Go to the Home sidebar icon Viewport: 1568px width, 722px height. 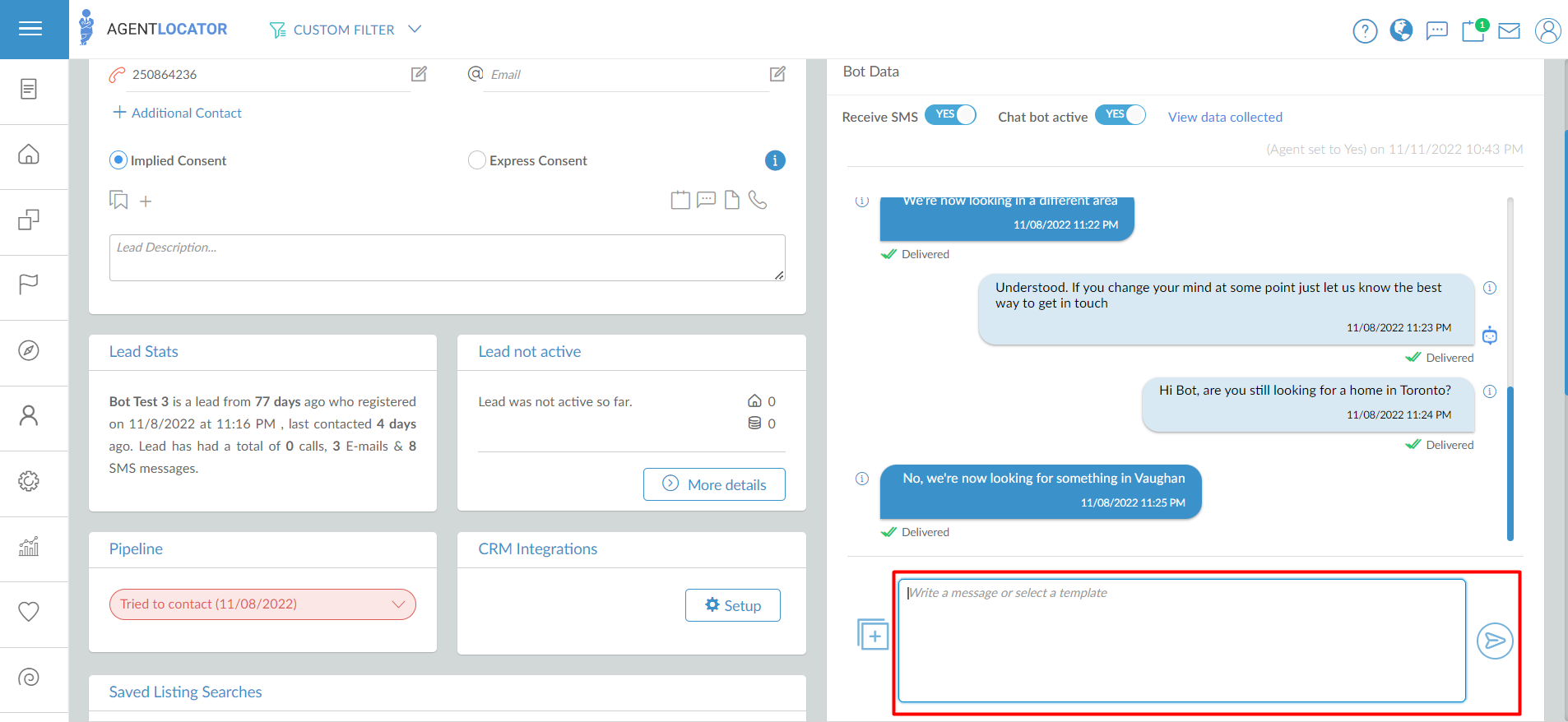pos(29,154)
